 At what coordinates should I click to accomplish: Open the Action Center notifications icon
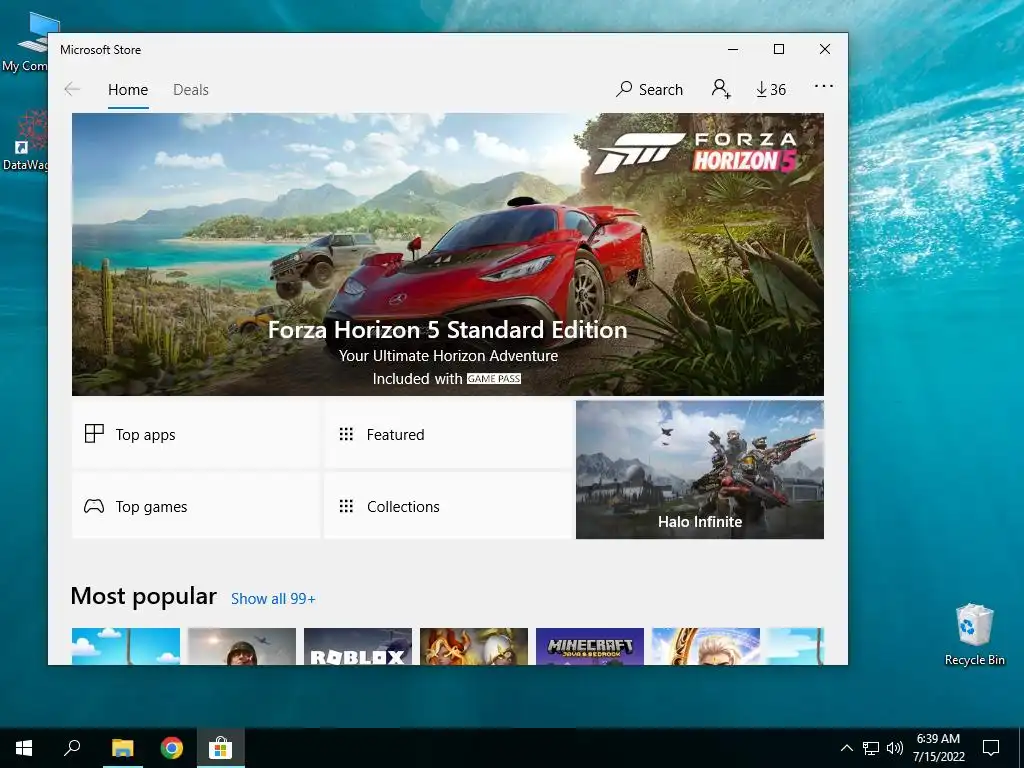click(x=991, y=748)
